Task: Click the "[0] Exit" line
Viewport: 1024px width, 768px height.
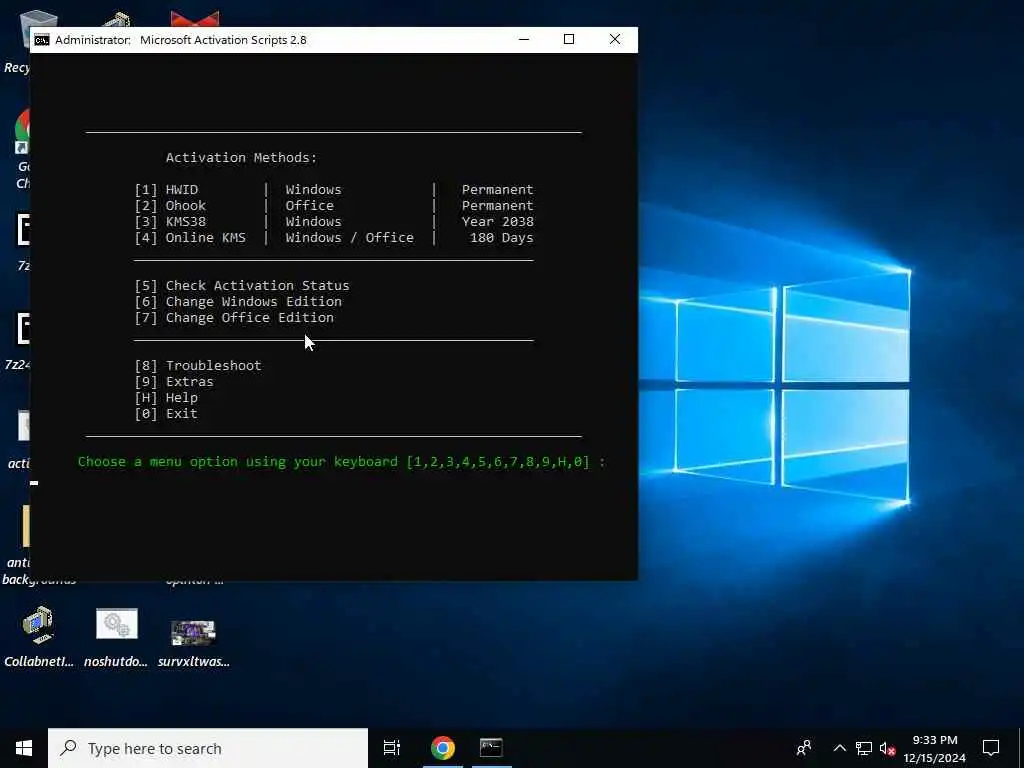Action: tap(166, 413)
